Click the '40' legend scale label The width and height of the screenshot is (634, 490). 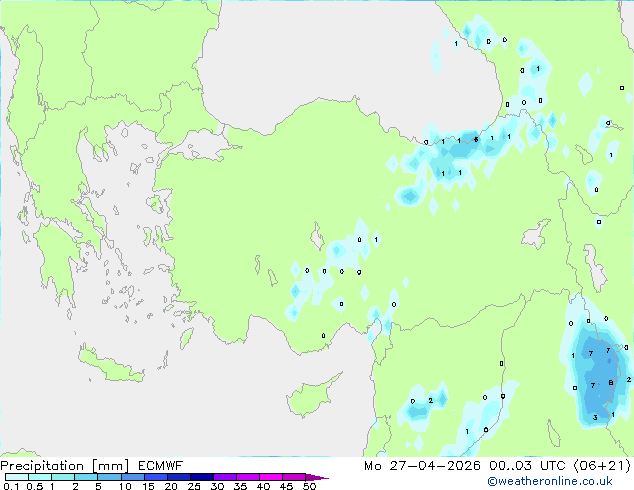263,486
